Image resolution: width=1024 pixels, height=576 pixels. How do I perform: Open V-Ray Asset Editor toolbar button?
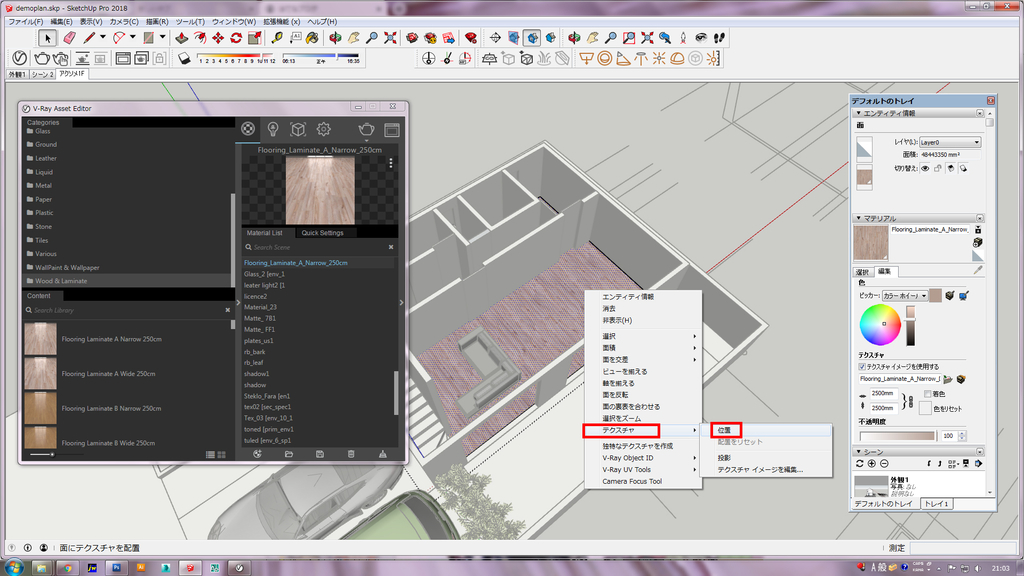(20, 58)
